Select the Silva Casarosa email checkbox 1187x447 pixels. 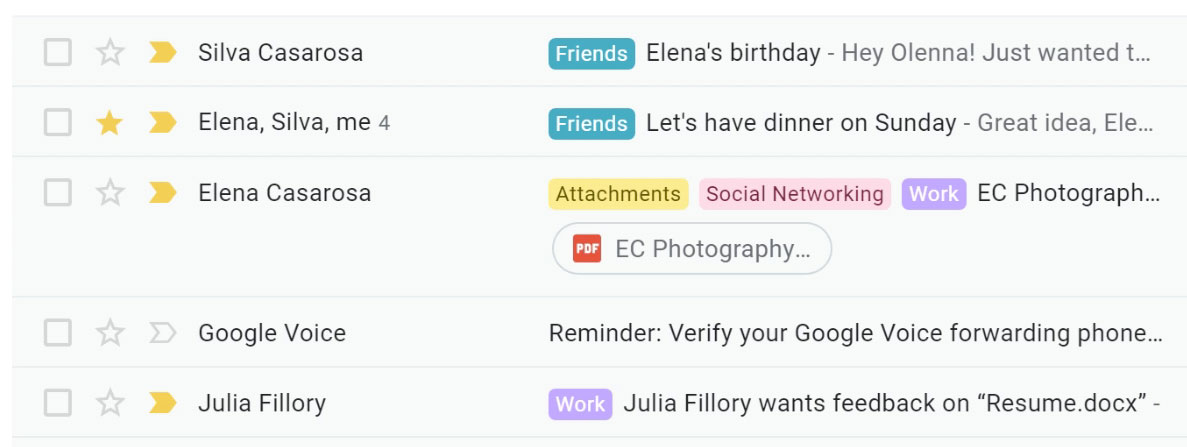click(x=58, y=53)
